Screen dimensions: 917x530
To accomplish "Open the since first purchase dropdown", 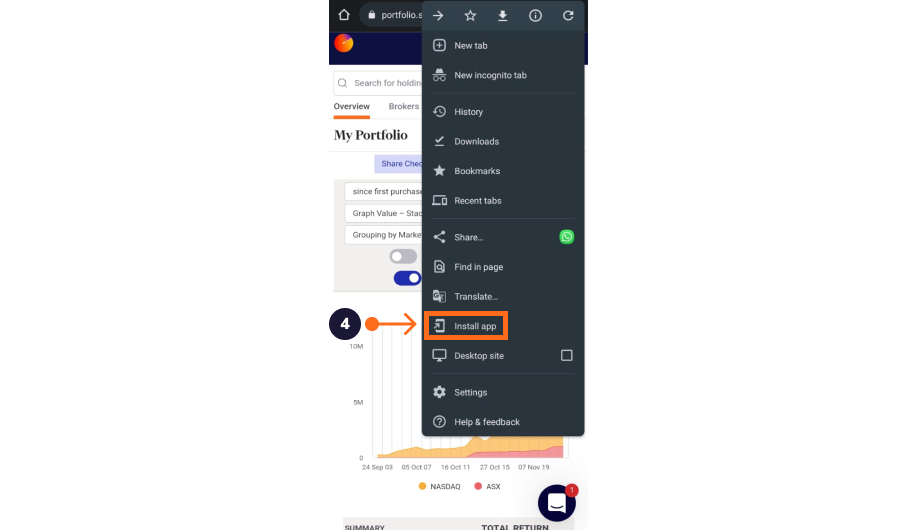I will point(384,191).
